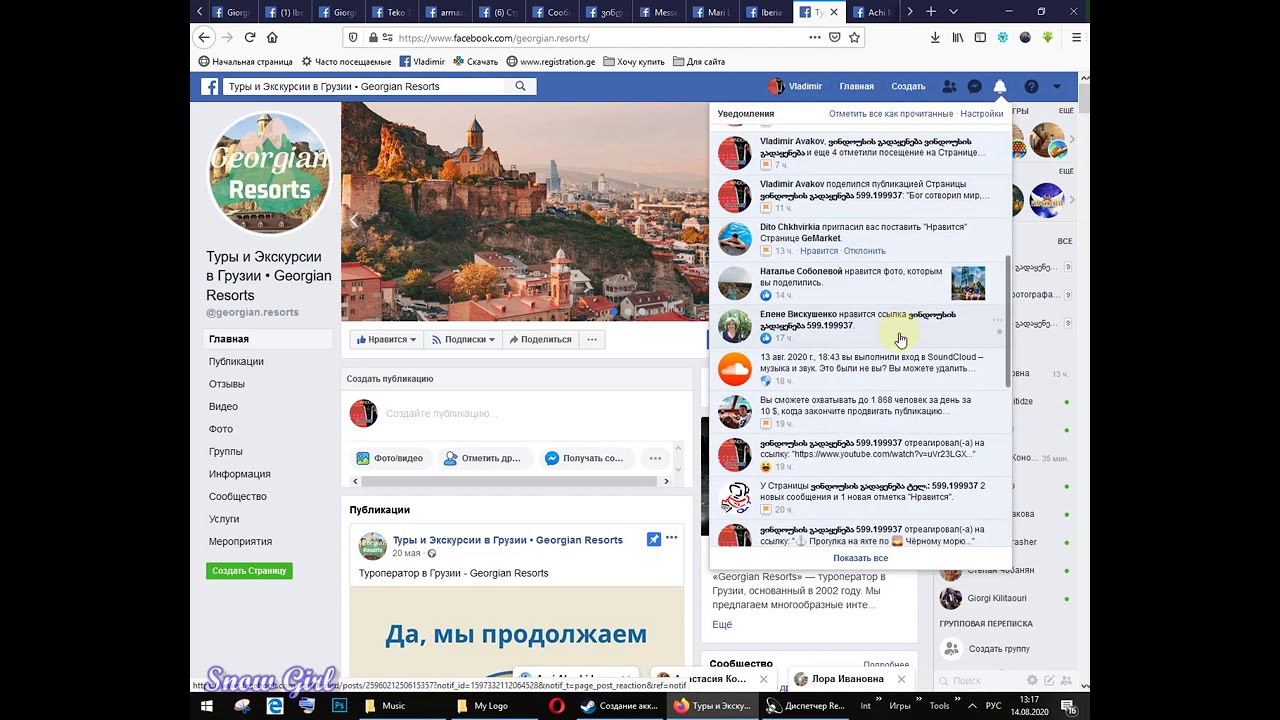Screen dimensions: 1280x720
Task: Click Georgian Resorts profile picture
Action: tap(268, 173)
